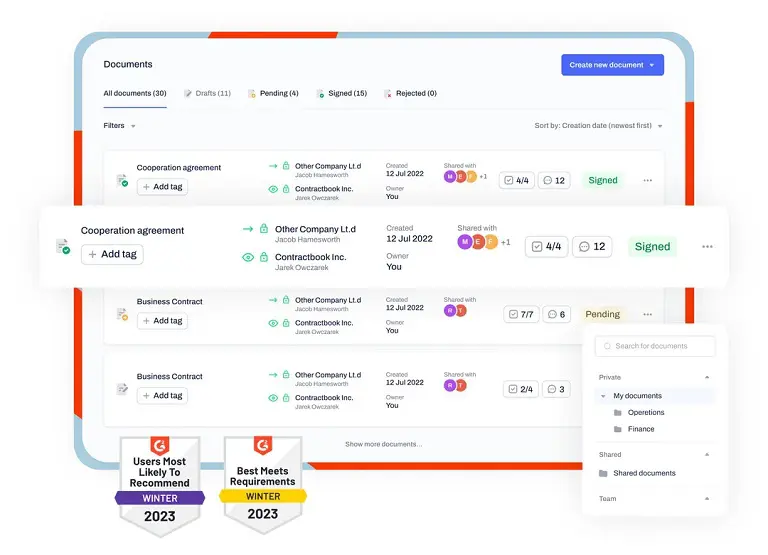This screenshot has height=555, width=768.
Task: Open comments icon showing 3 on last Business Contract
Action: point(554,389)
